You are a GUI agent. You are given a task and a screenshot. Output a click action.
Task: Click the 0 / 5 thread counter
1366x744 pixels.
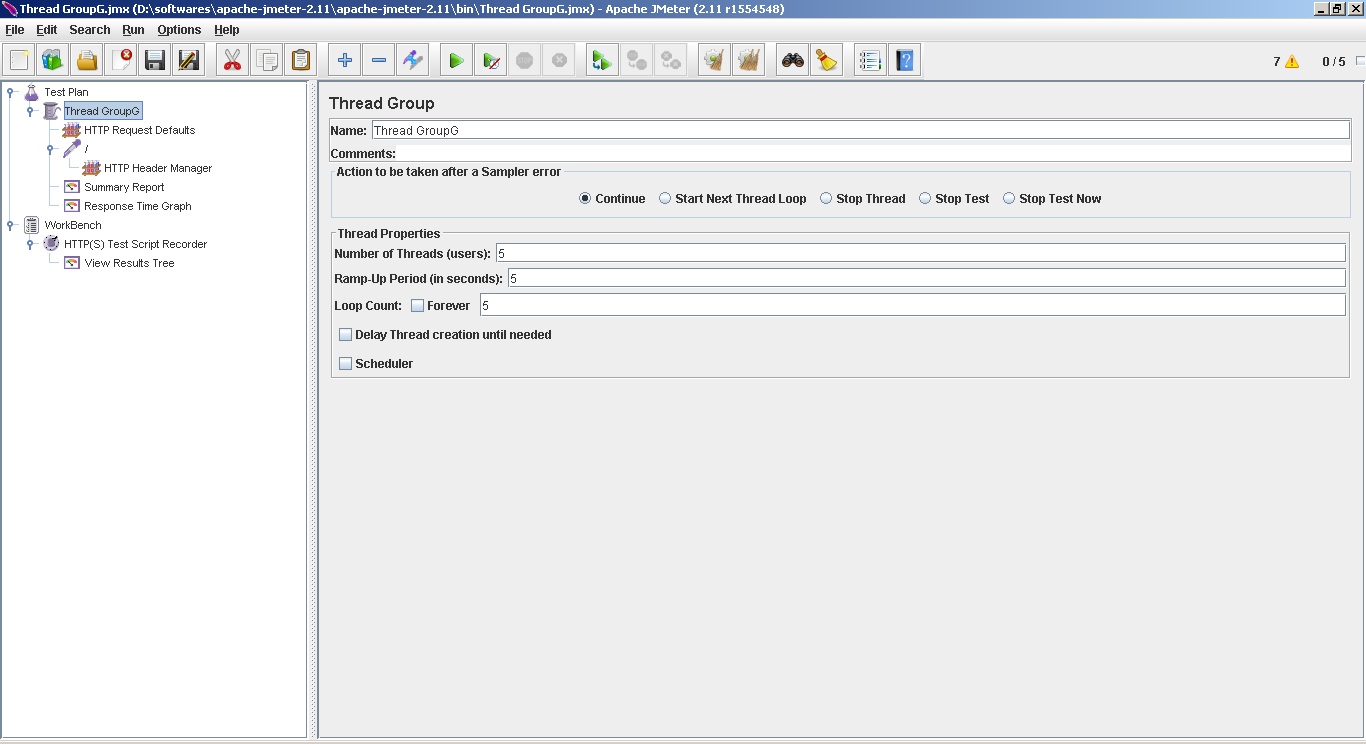(1334, 61)
